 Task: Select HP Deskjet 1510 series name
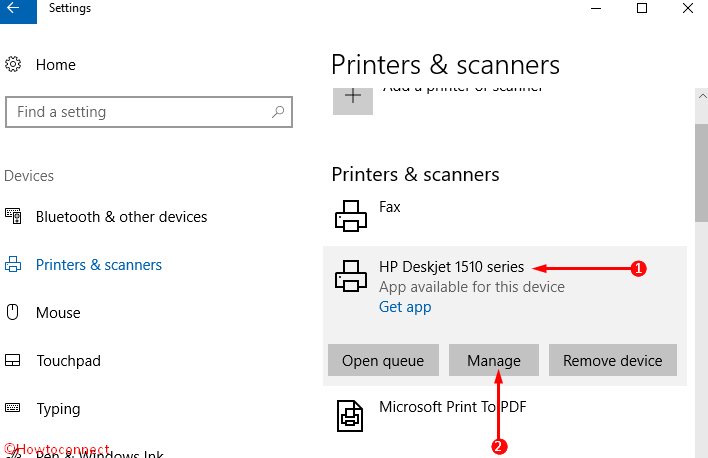(x=452, y=267)
